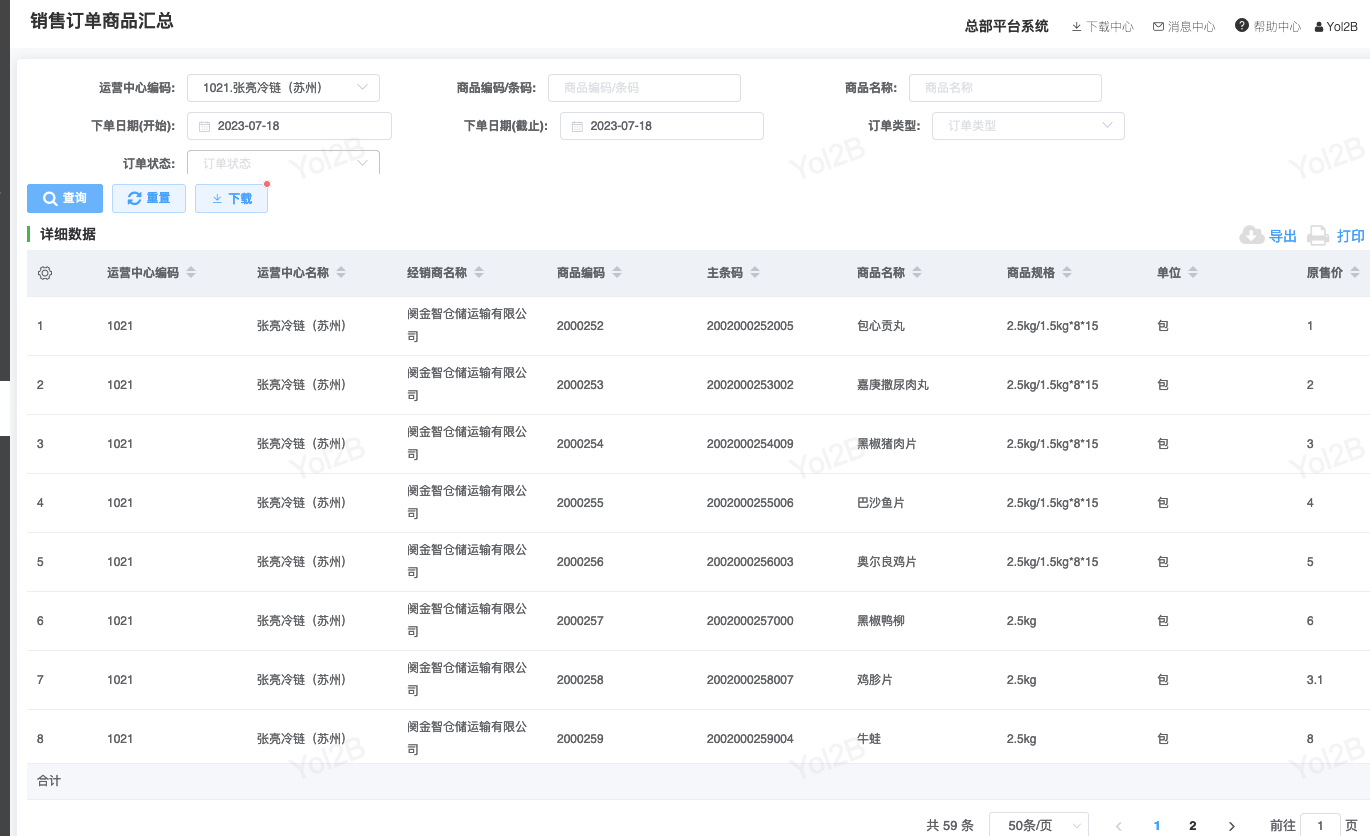Click the next page arrow

(1232, 825)
